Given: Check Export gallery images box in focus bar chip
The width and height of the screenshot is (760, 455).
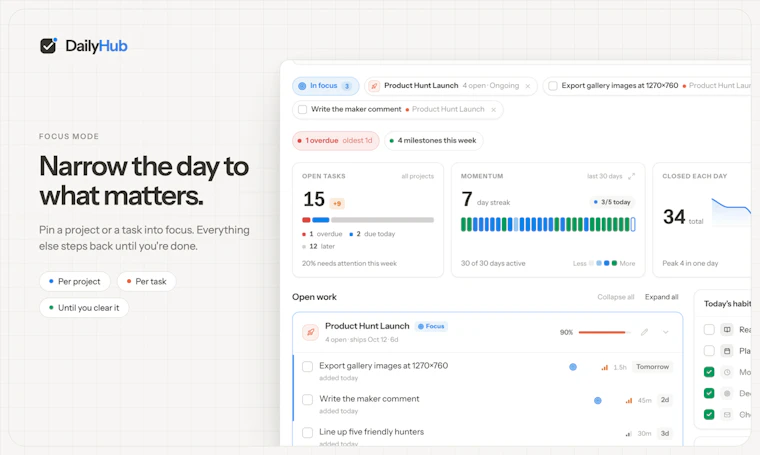Looking at the screenshot, I should 553,86.
